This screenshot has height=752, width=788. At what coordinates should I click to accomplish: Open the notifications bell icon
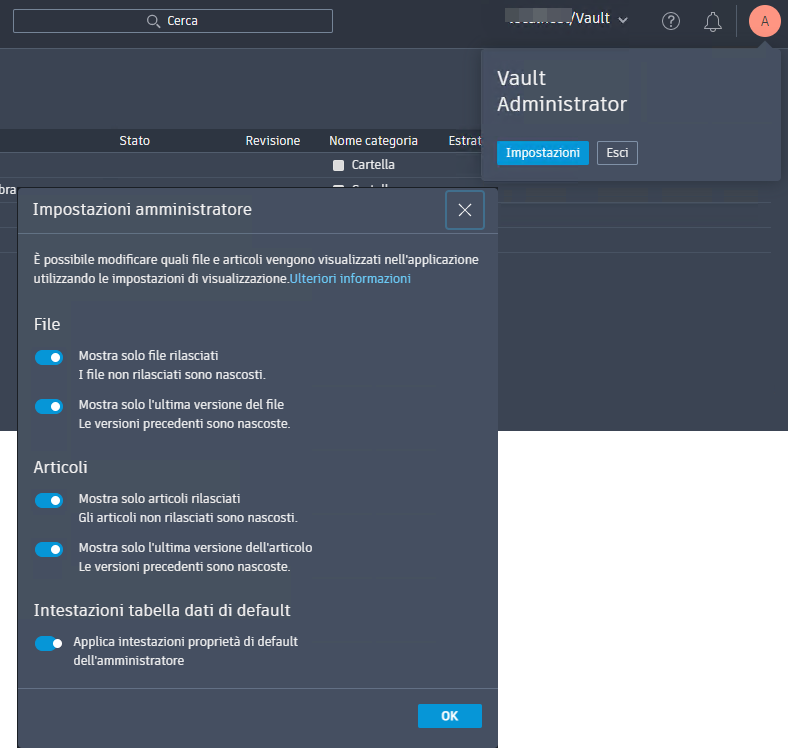[x=712, y=22]
